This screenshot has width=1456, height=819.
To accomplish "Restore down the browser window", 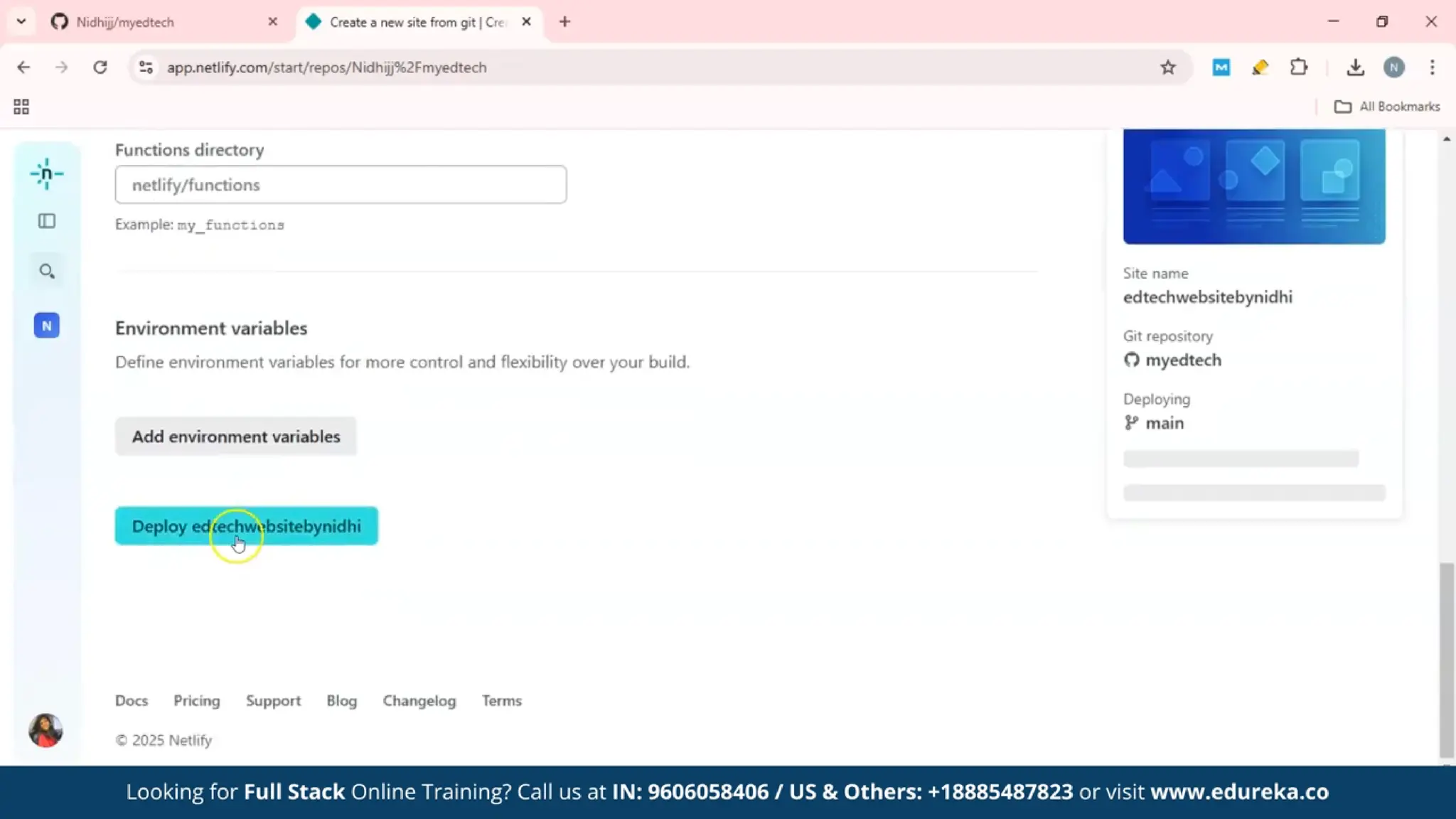I will pos(1382,21).
